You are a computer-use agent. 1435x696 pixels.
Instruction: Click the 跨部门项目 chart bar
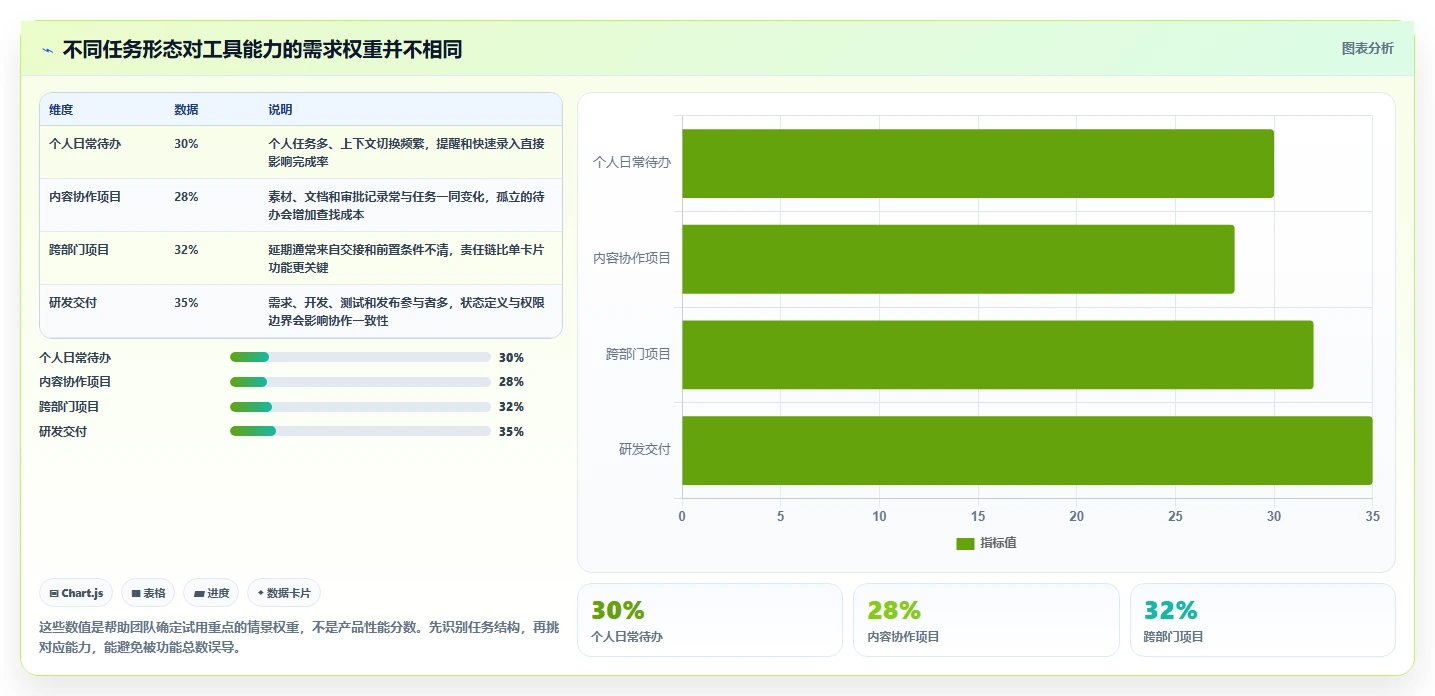click(998, 355)
